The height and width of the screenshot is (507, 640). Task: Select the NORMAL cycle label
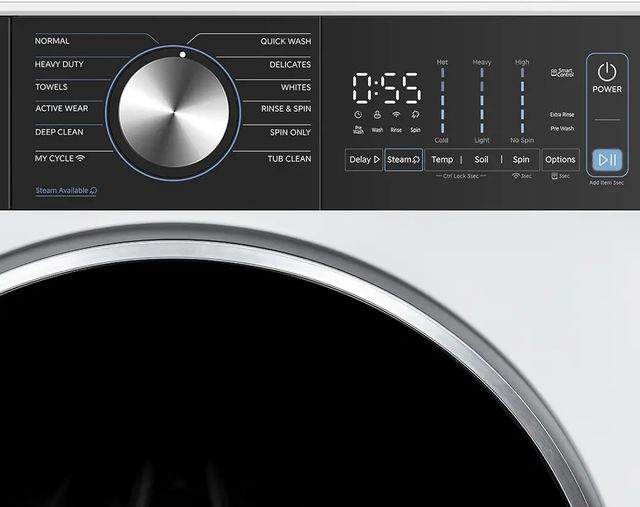click(x=52, y=41)
